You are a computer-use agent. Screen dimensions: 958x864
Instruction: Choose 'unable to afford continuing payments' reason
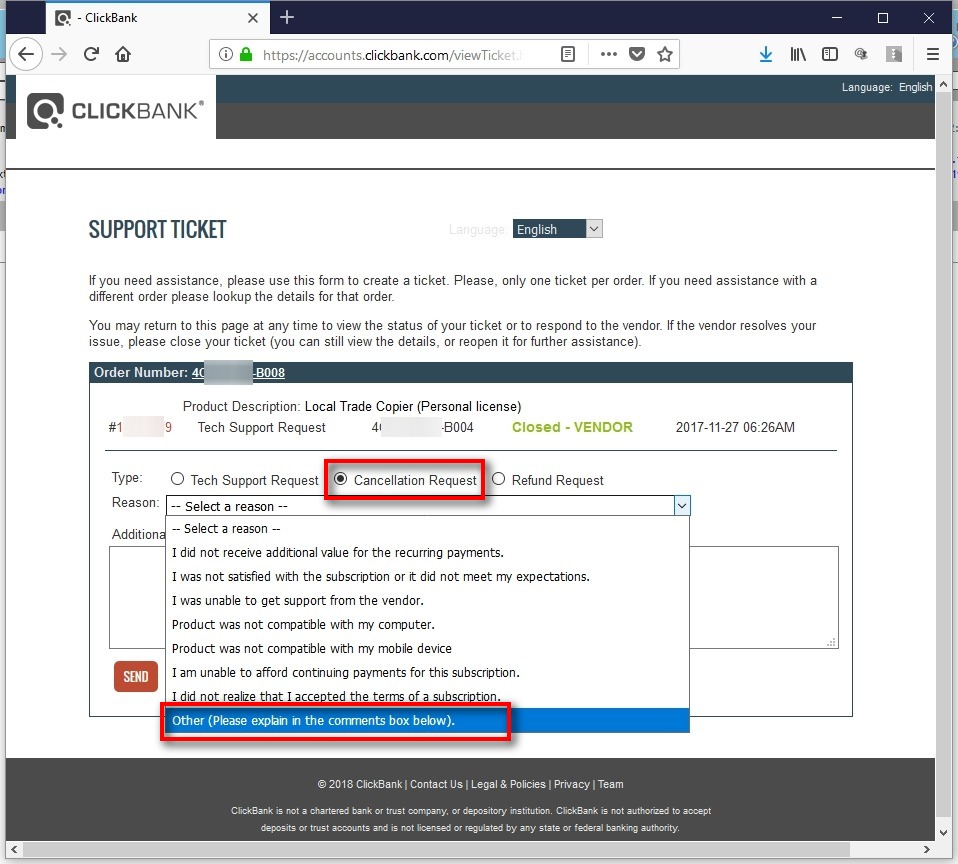(427, 672)
